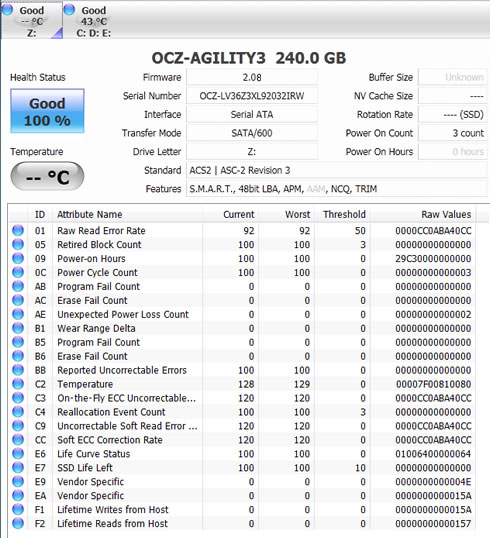
Task: Click the status icon for Soft ECC Correction Rate
Action: point(18,440)
